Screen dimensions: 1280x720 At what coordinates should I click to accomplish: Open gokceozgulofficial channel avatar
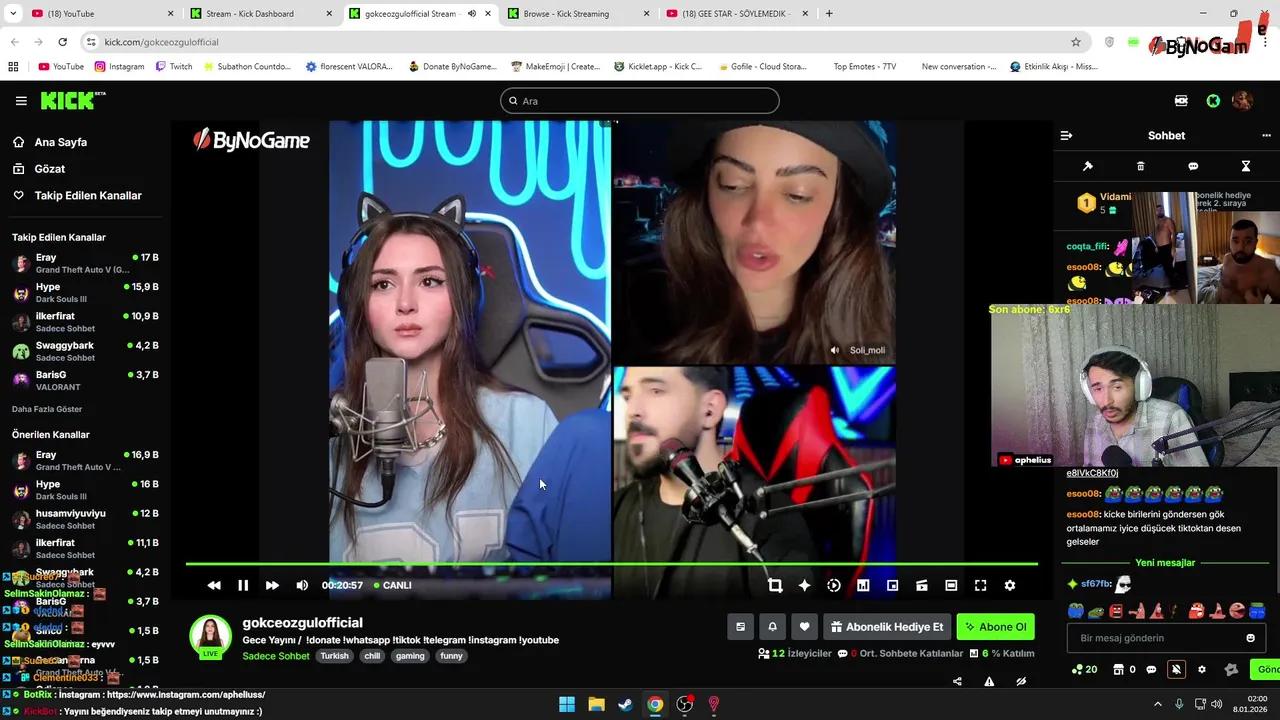pyautogui.click(x=210, y=637)
